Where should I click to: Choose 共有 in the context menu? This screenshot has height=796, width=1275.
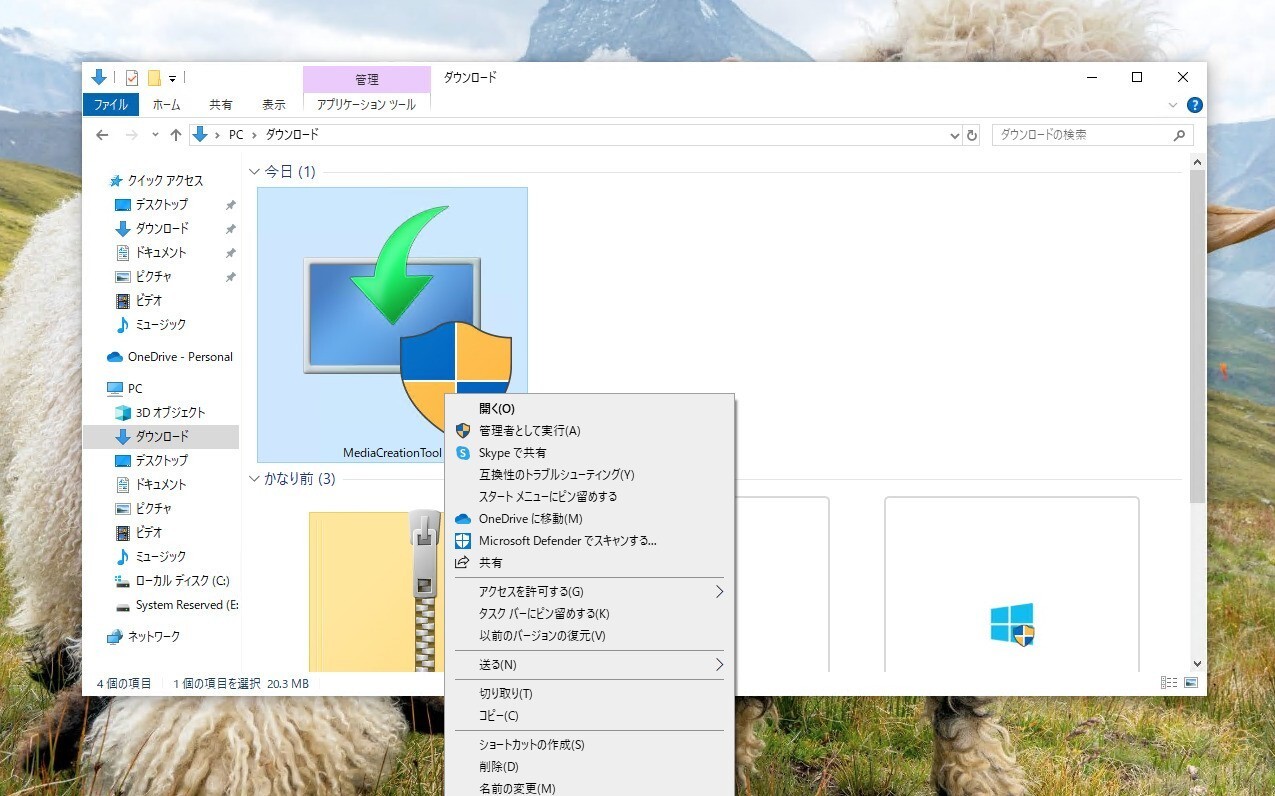click(x=589, y=563)
